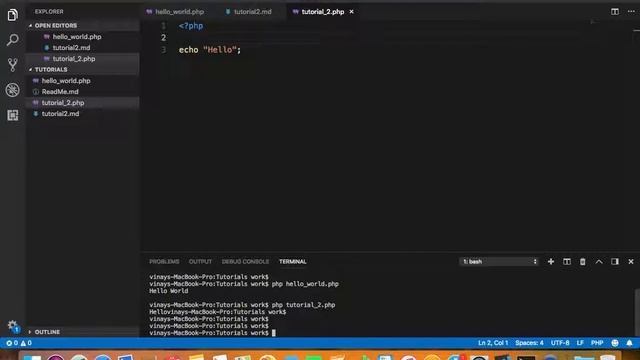This screenshot has height=360, width=640.
Task: Open the feedback smiley in status bar
Action: 615,343
